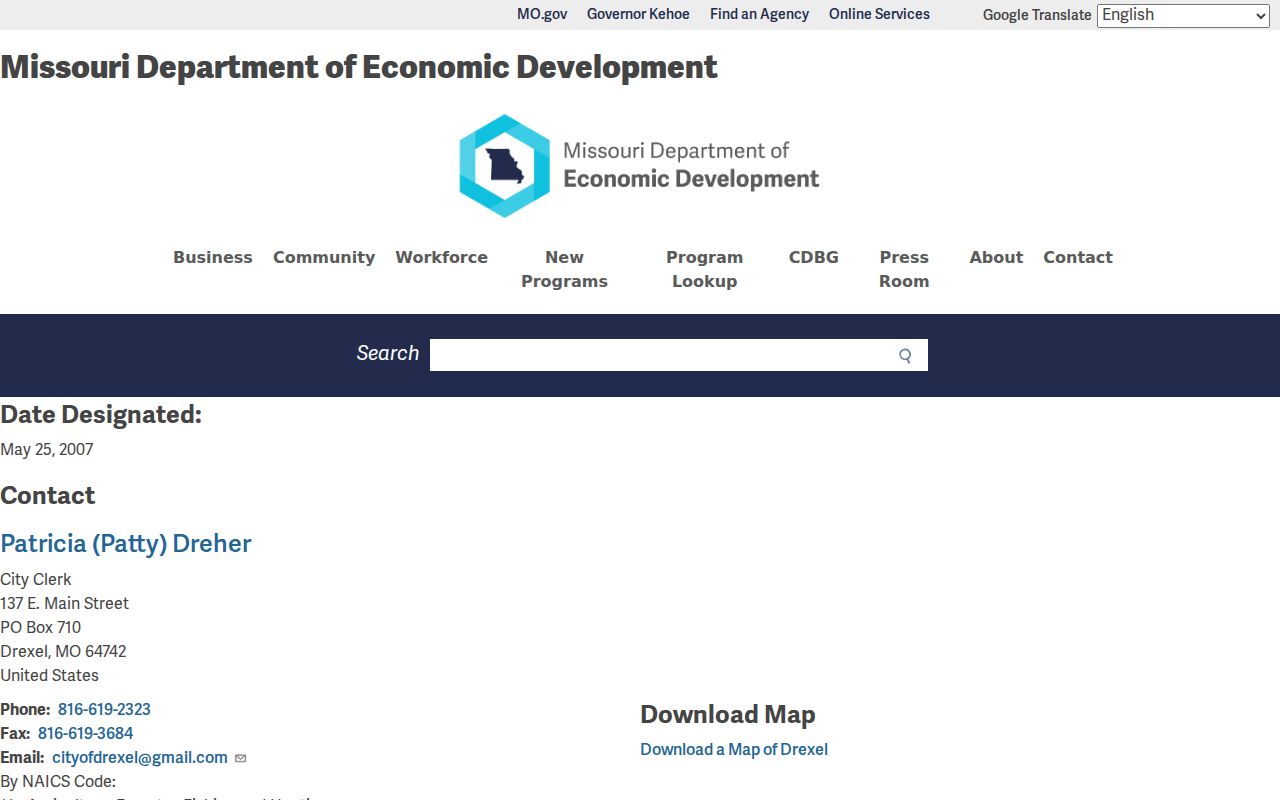Go to Program Lookup
This screenshot has width=1280, height=800.
point(704,269)
